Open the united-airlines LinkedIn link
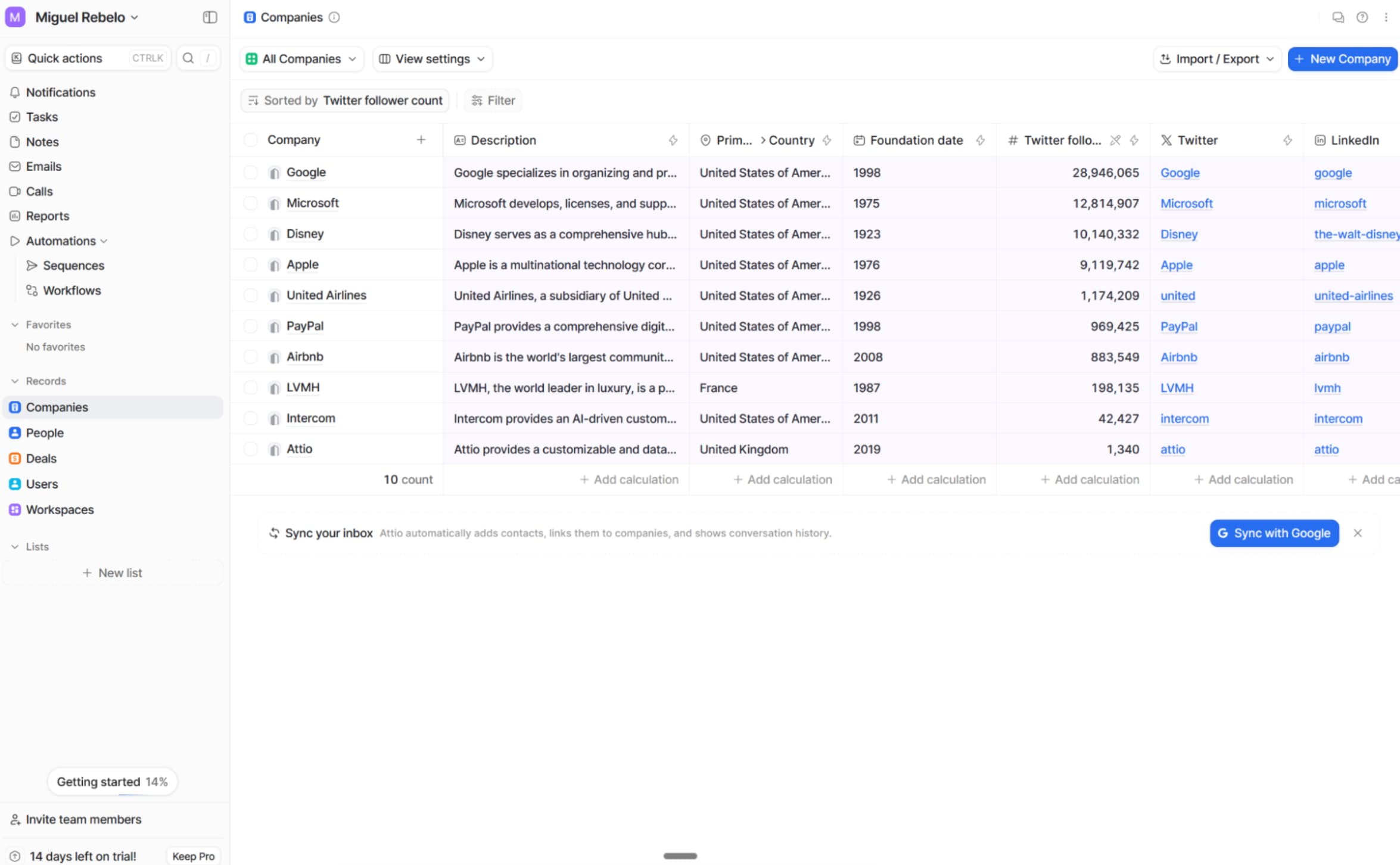The height and width of the screenshot is (865, 1400). [x=1353, y=295]
